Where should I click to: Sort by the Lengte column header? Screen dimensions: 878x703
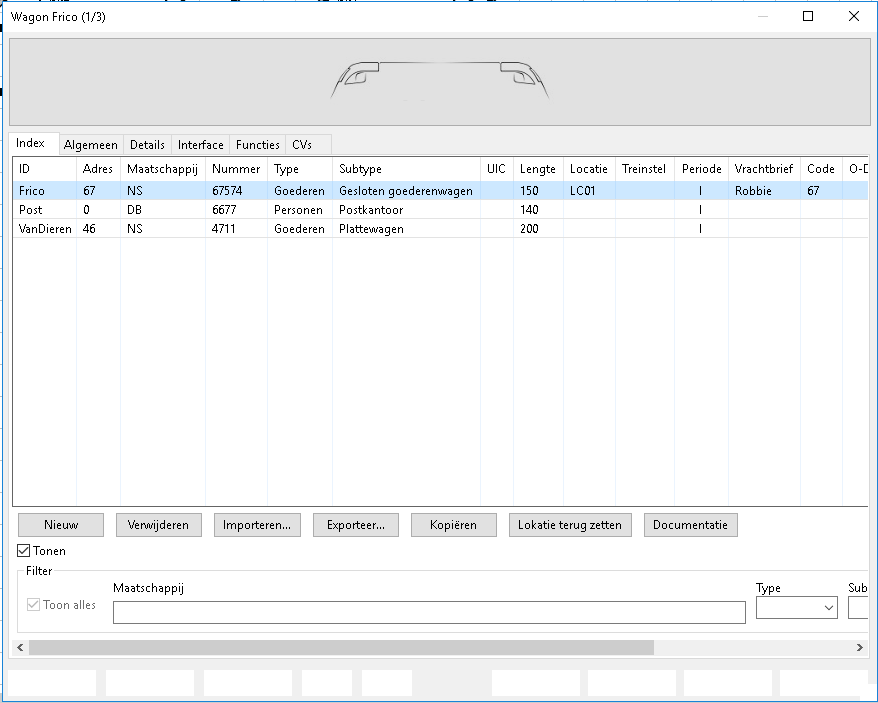(x=537, y=169)
